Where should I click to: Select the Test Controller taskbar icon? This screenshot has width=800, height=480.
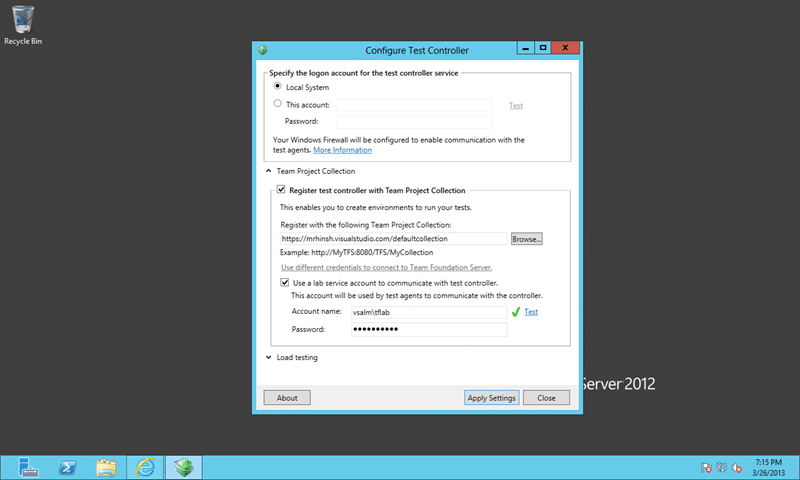[184, 467]
